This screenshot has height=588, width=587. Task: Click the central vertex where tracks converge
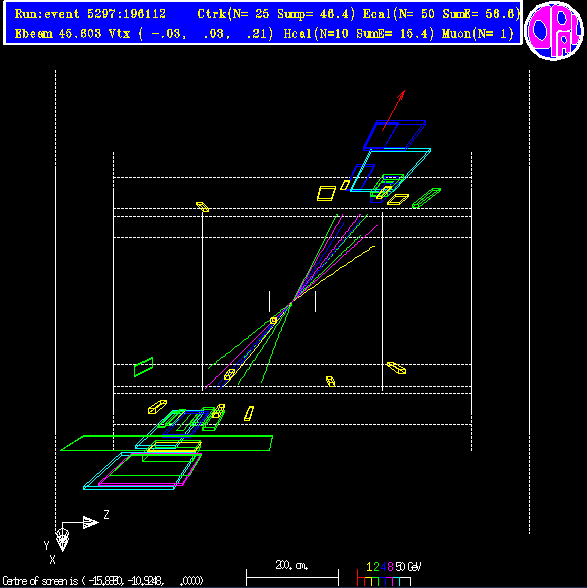pyautogui.click(x=292, y=302)
